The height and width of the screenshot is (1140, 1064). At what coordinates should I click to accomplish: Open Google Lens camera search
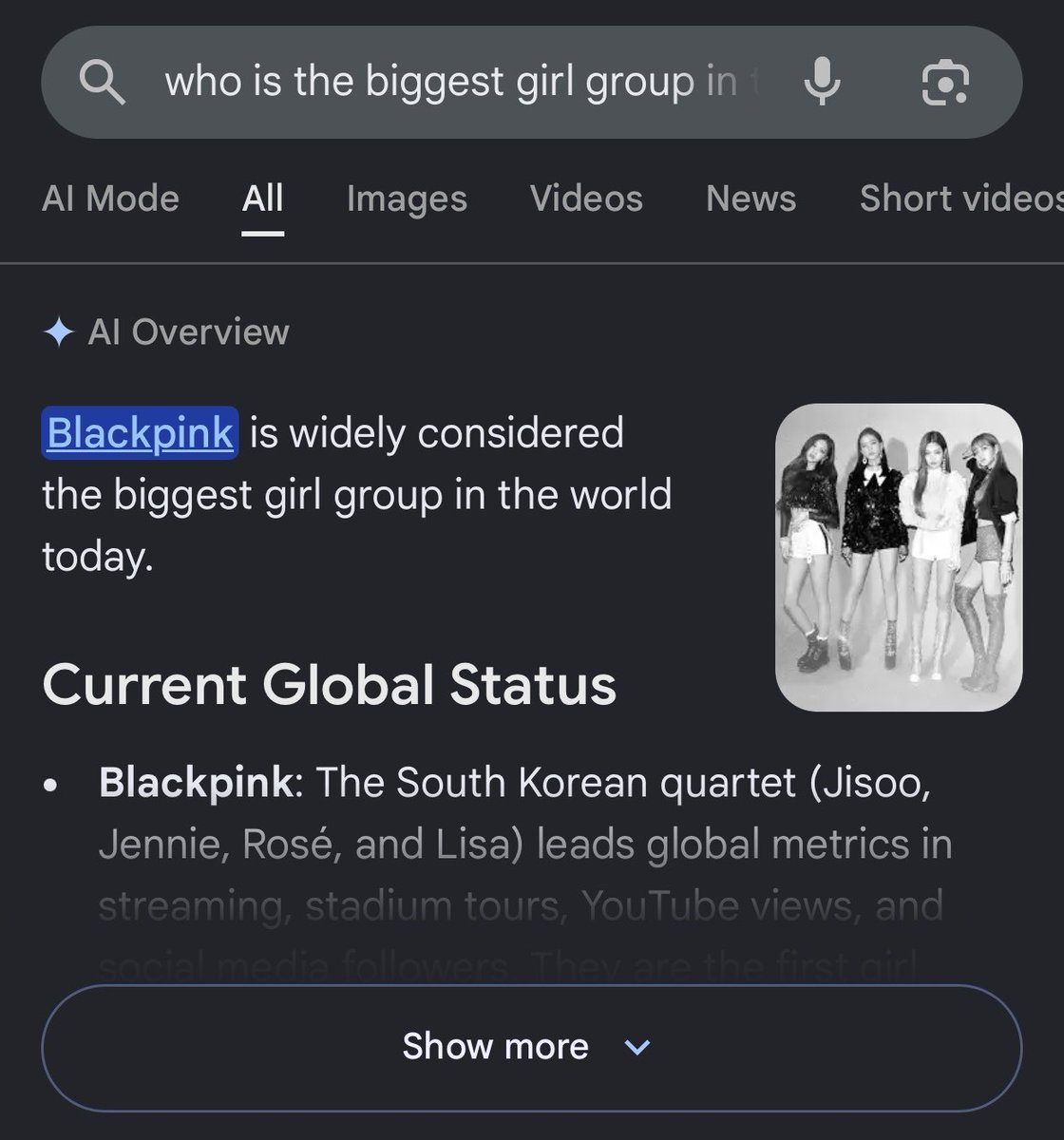pyautogui.click(x=944, y=83)
